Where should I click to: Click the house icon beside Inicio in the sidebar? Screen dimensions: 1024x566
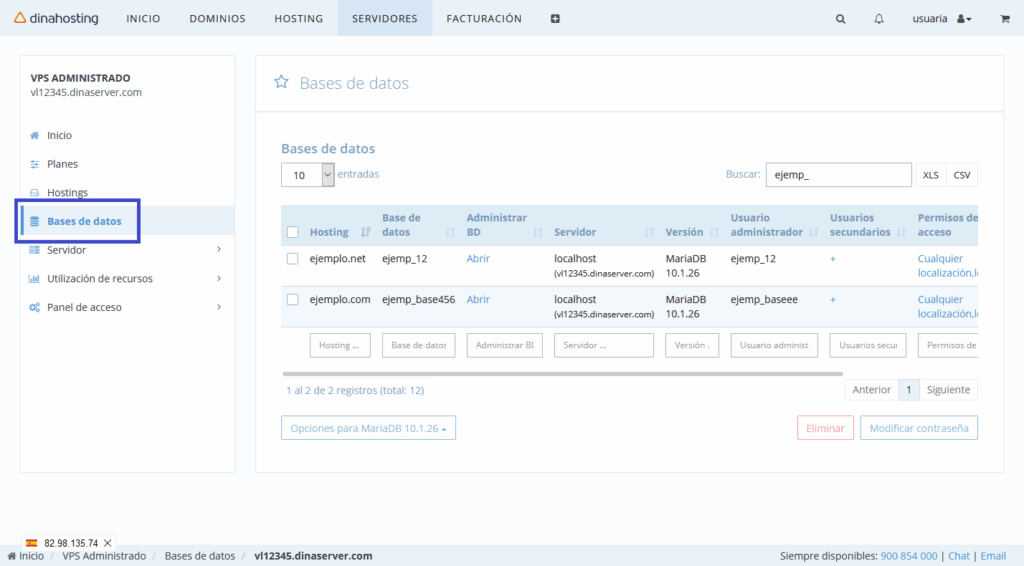pyautogui.click(x=34, y=135)
